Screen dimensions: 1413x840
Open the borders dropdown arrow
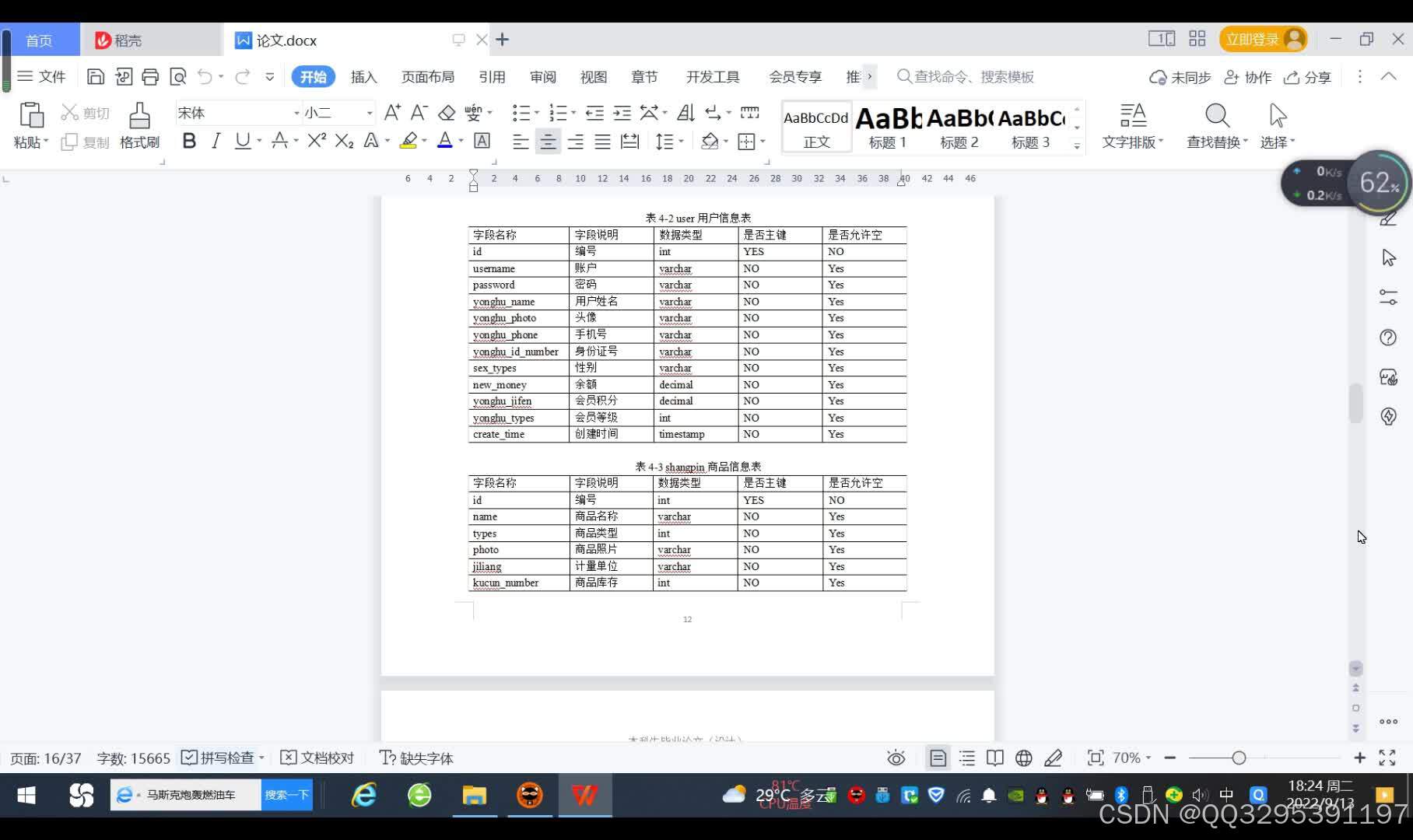(763, 142)
